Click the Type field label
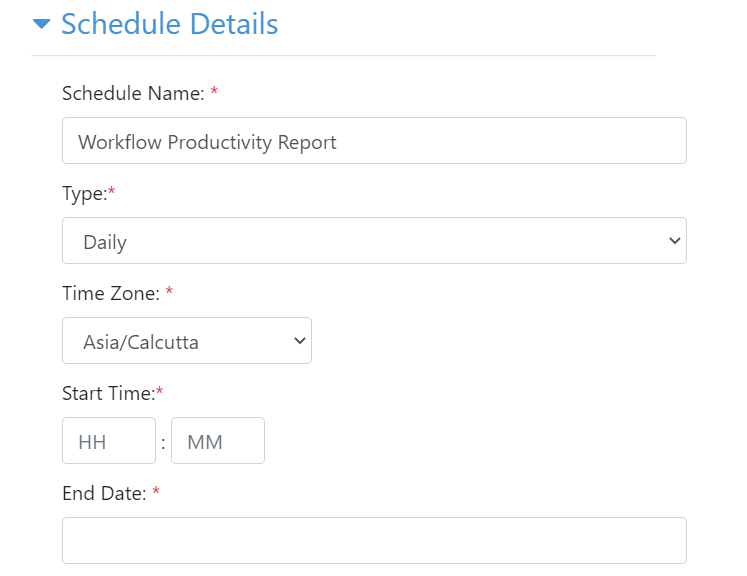The height and width of the screenshot is (576, 747). click(x=85, y=194)
